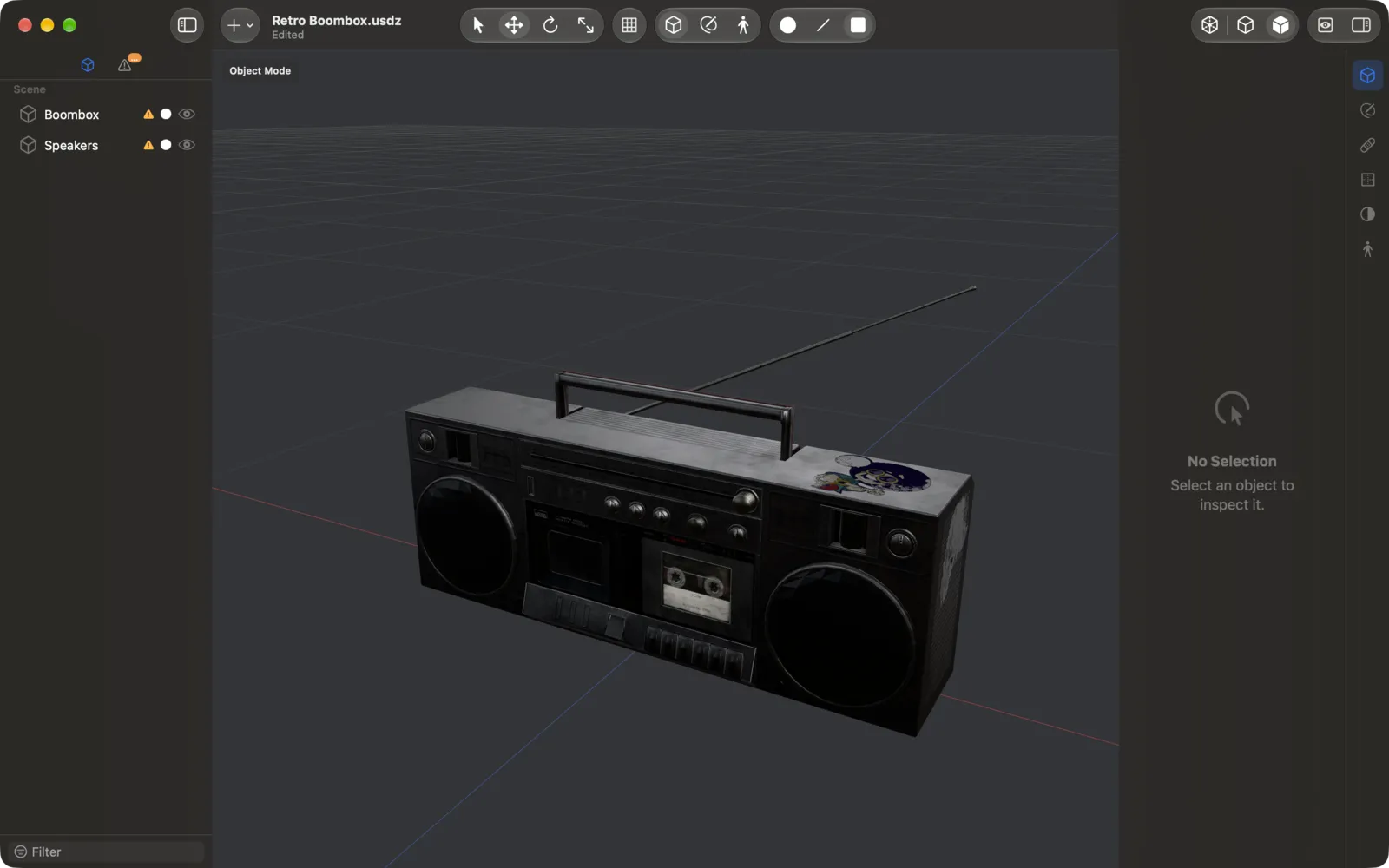Open the figure accessibility inspector tab
The image size is (1389, 868).
(1367, 249)
